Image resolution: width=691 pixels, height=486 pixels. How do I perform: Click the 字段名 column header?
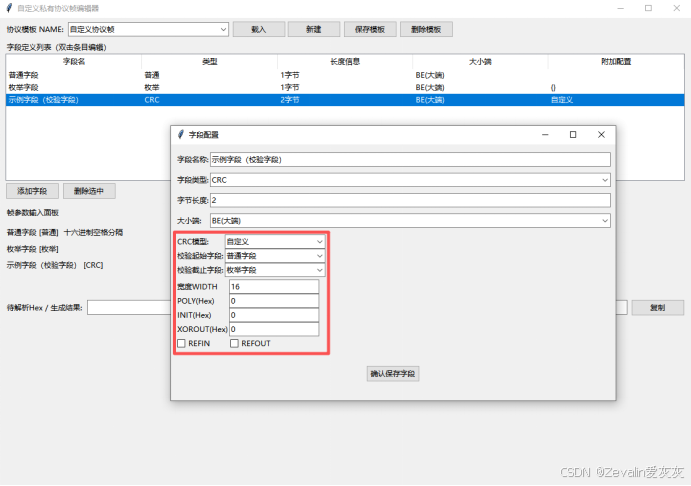(74, 62)
